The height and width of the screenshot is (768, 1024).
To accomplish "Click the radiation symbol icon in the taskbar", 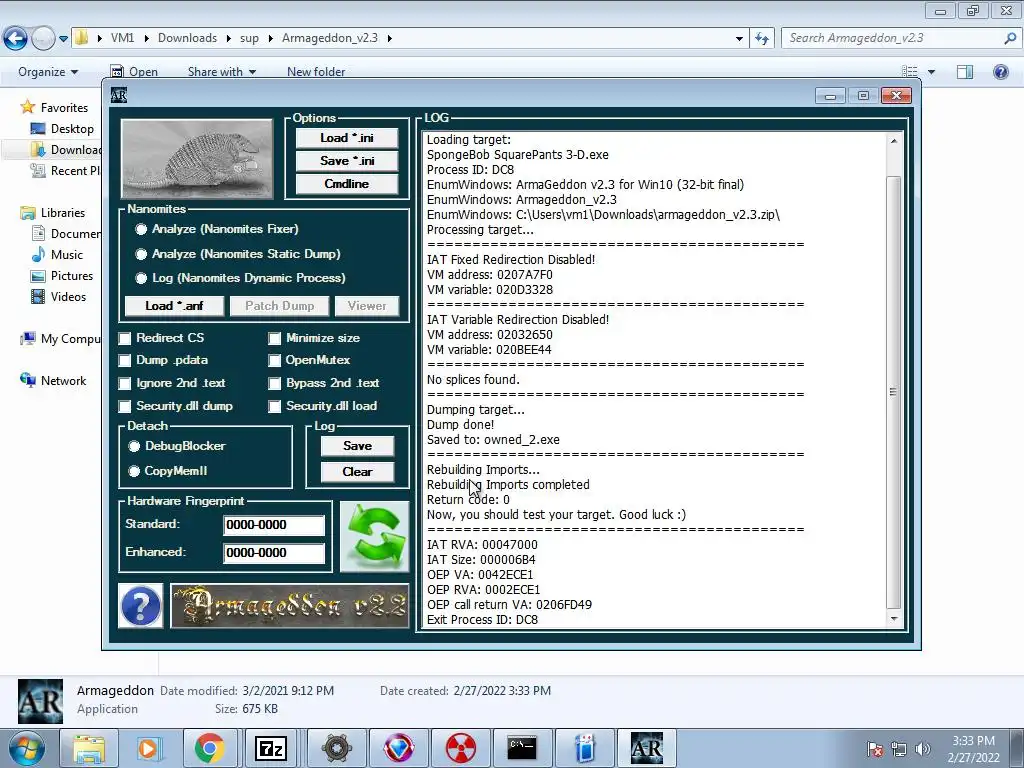I will [x=460, y=748].
